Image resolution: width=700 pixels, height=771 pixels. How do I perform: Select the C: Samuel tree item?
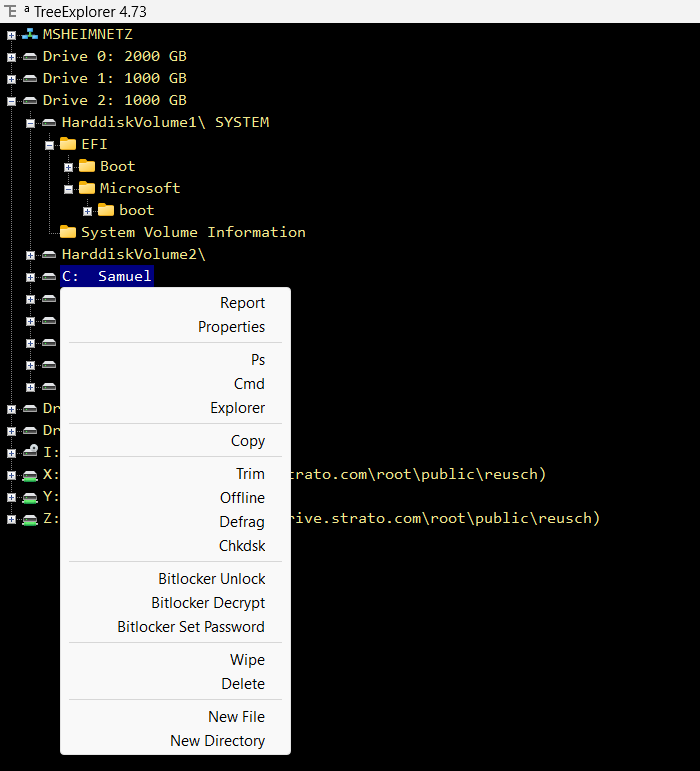[106, 276]
